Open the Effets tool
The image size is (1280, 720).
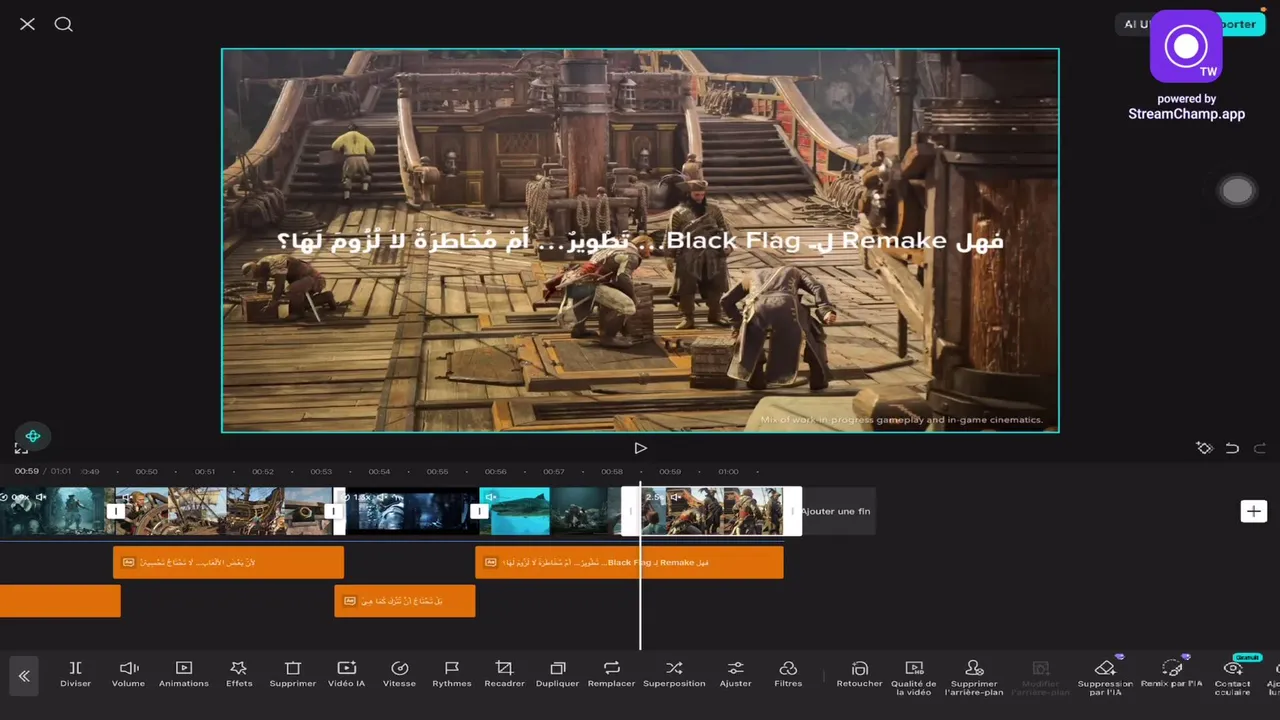[239, 674]
